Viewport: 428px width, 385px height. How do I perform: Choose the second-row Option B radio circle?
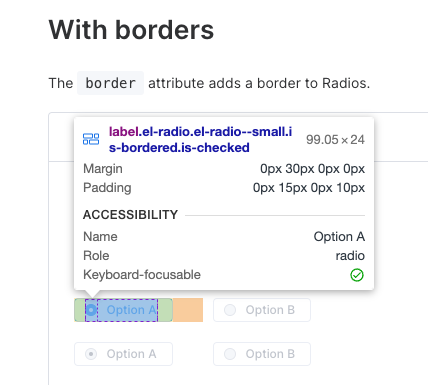(x=230, y=354)
